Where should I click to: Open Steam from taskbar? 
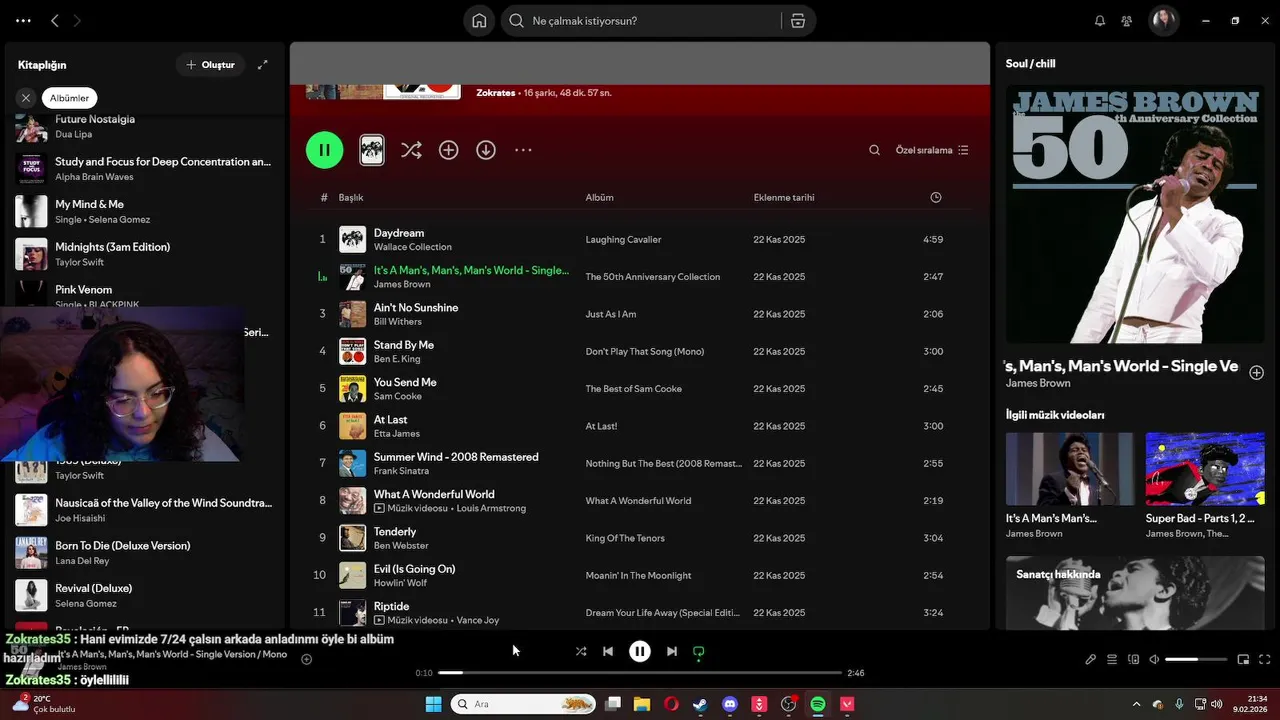click(700, 704)
